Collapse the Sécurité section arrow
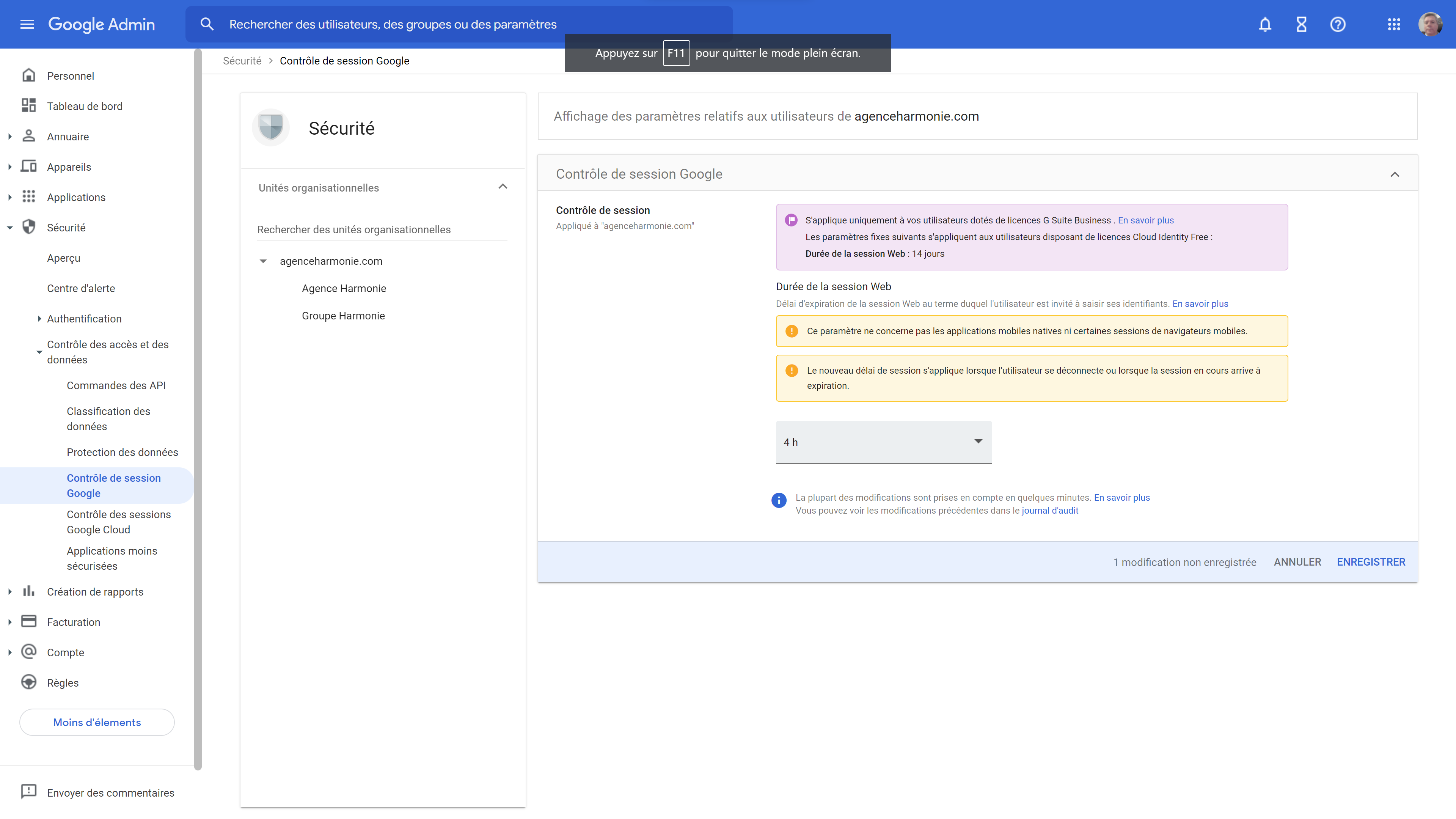Viewport: 1456px width, 819px height. [9, 228]
